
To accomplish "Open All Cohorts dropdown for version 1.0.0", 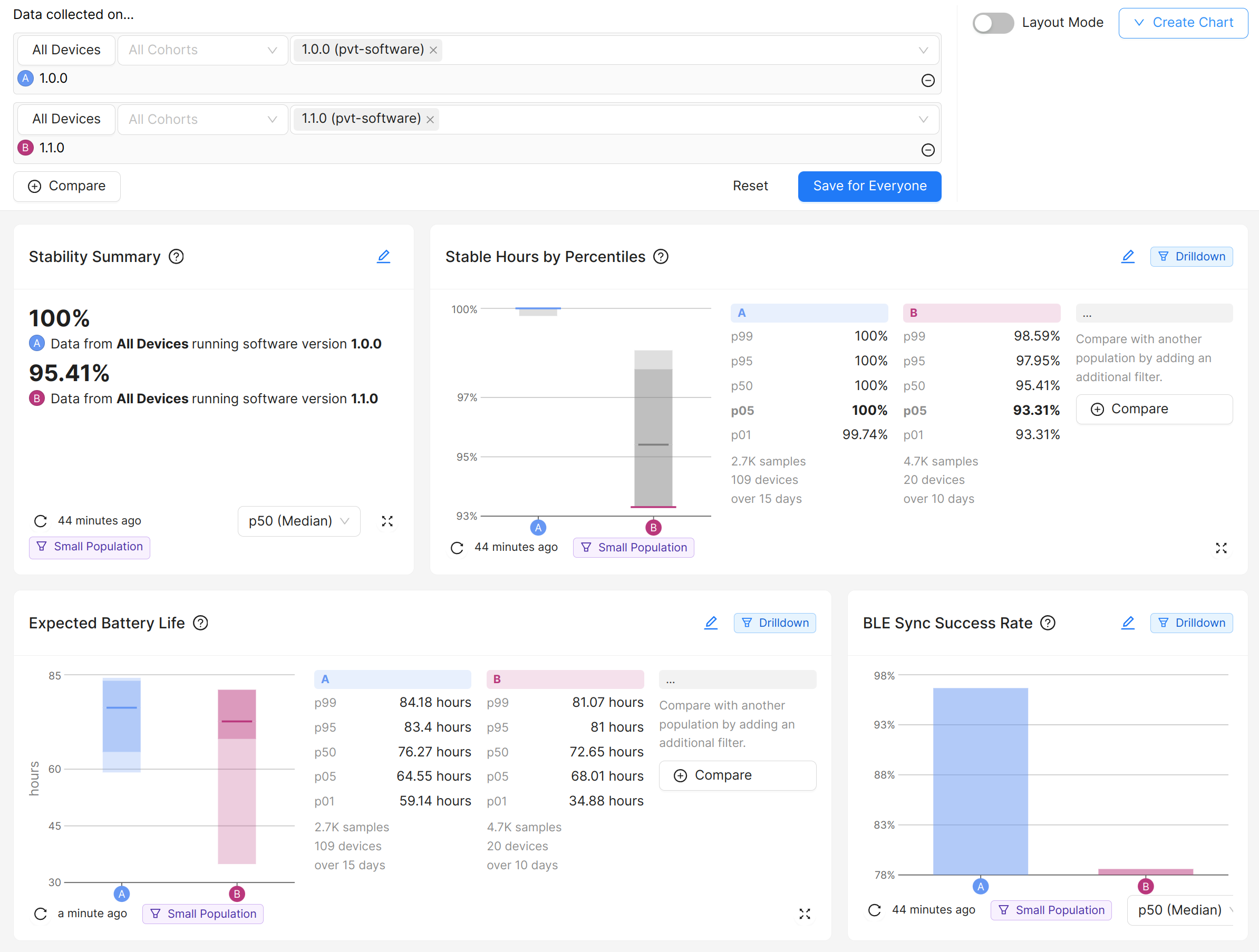I will 202,50.
